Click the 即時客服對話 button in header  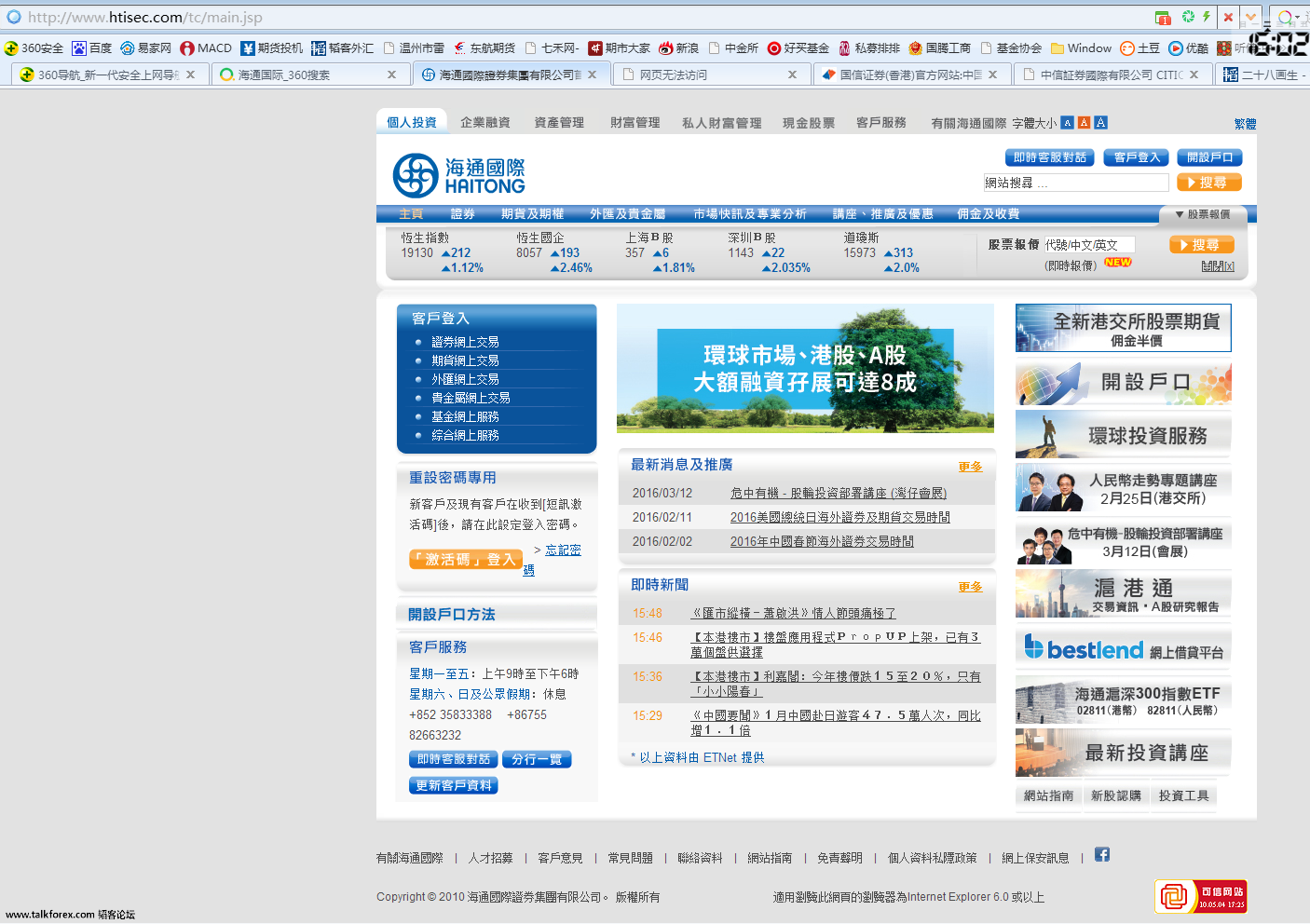click(x=1050, y=157)
